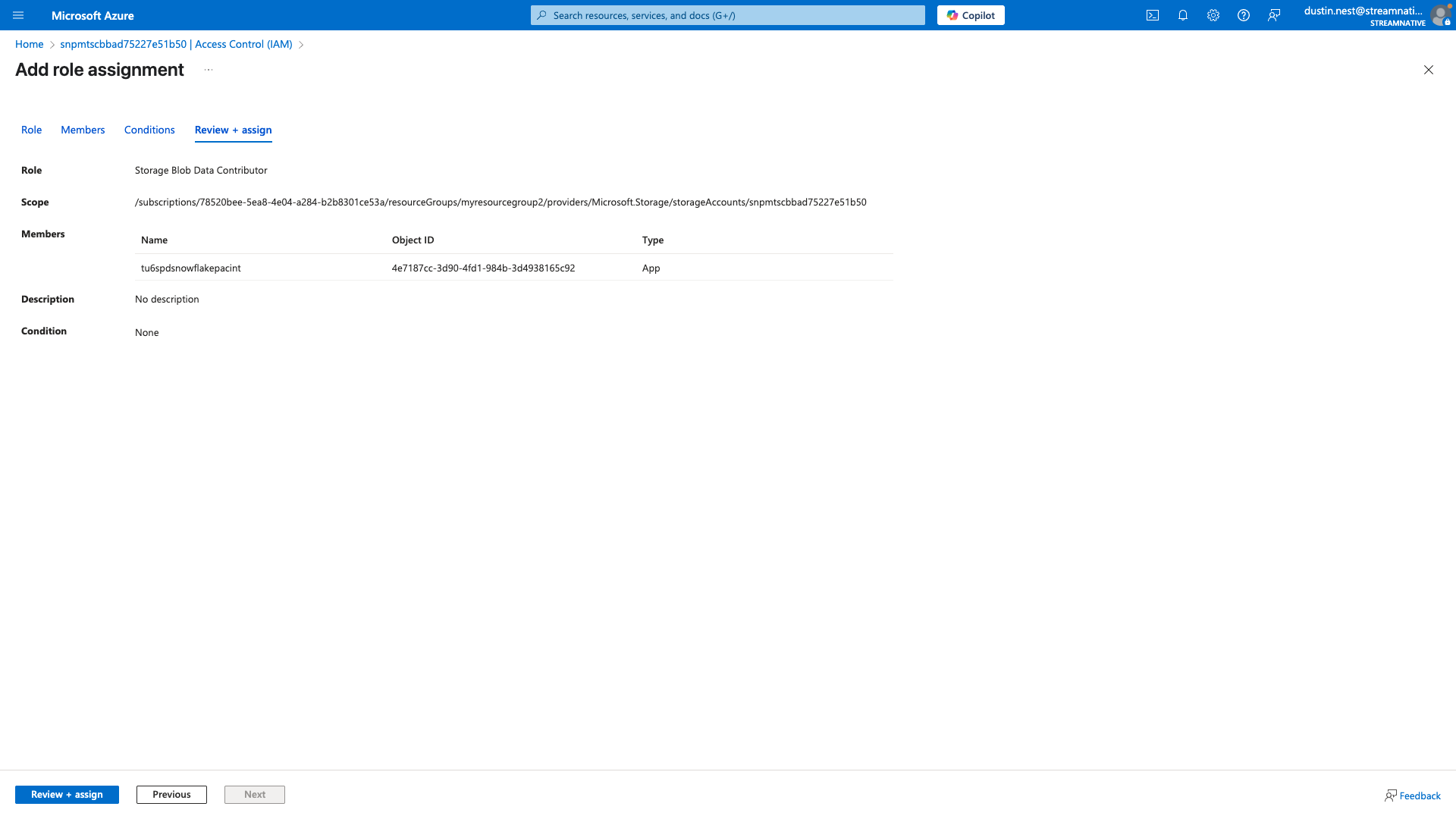Open the ellipsis next to Add role assignment

click(x=208, y=69)
